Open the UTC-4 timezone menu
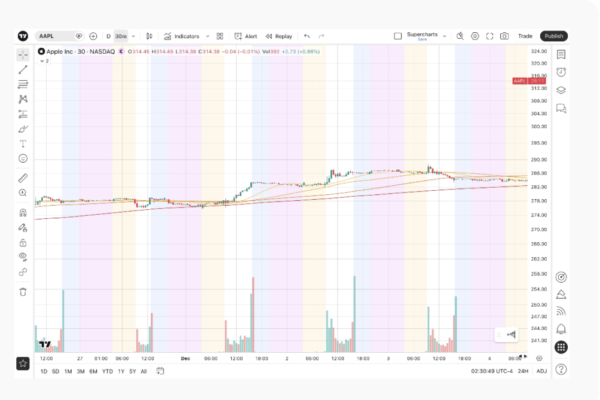This screenshot has width=600, height=400. point(492,371)
